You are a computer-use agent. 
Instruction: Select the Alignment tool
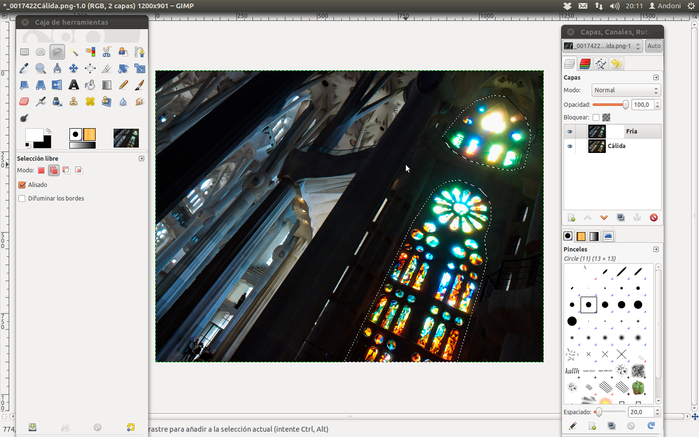pyautogui.click(x=90, y=68)
